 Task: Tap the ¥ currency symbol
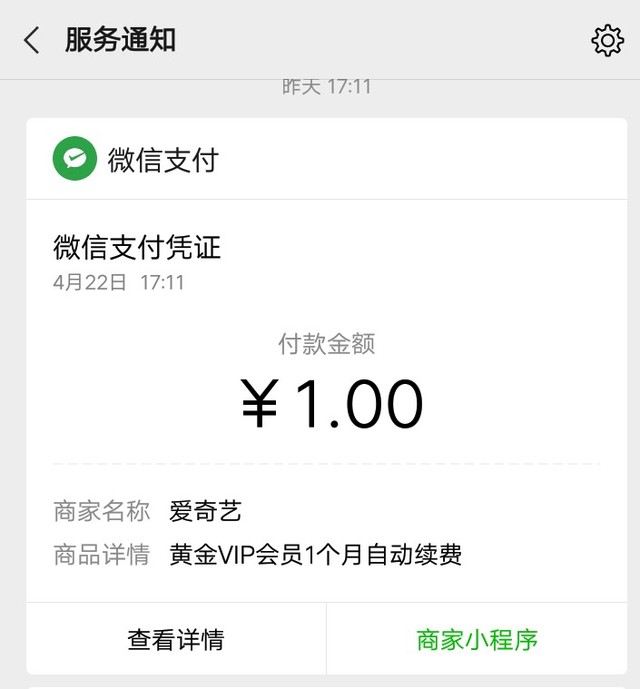point(259,406)
